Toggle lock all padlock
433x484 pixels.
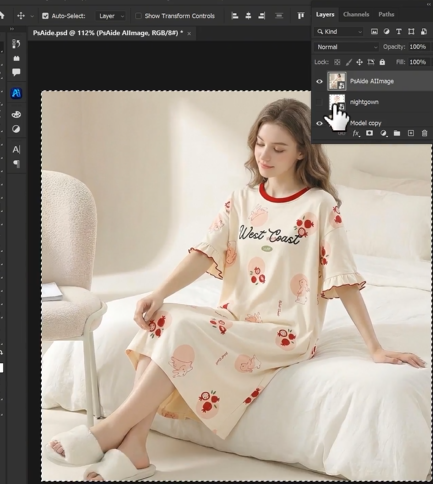[382, 62]
